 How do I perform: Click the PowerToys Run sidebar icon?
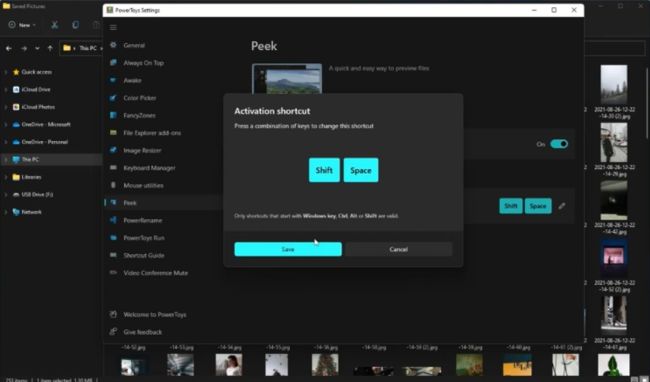tap(113, 238)
